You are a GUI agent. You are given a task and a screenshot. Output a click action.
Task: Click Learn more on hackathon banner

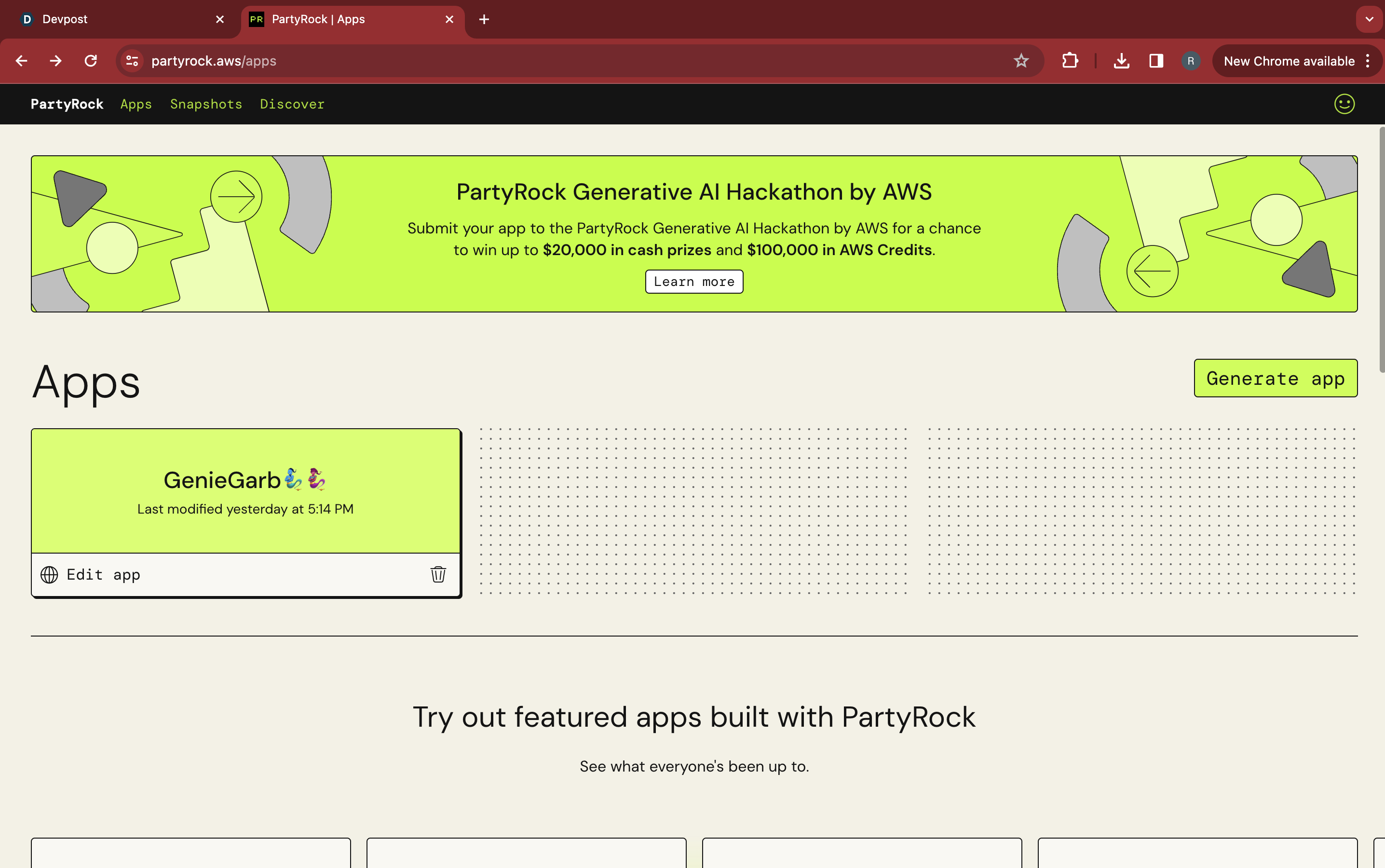point(693,281)
